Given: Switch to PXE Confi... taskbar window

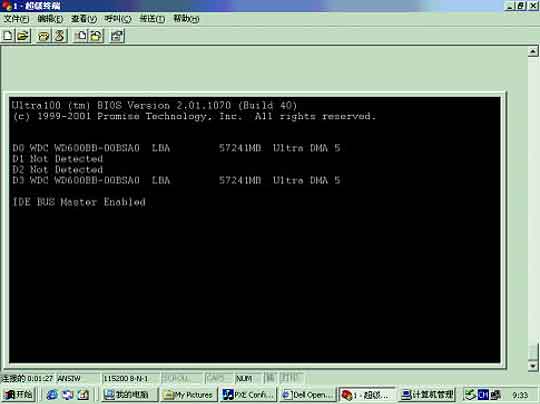Looking at the screenshot, I should [248, 395].
